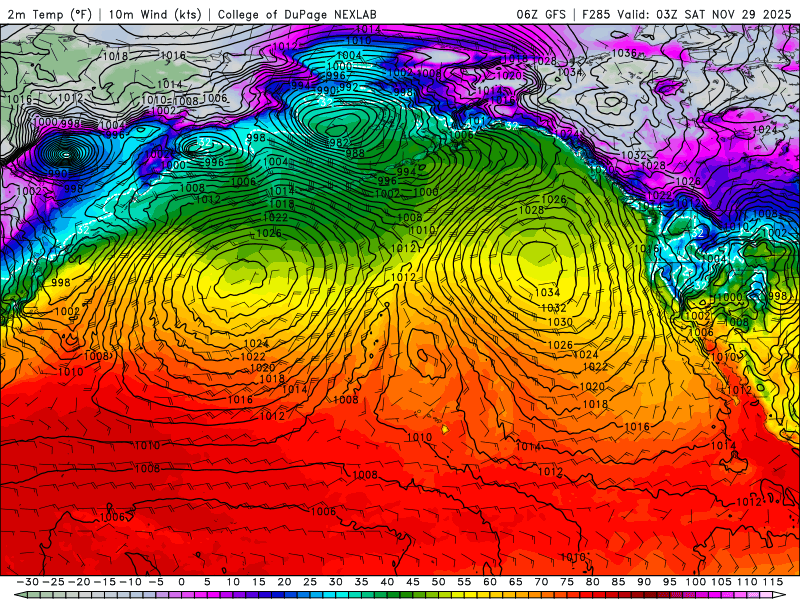This screenshot has height=600, width=800.
Task: Click the 1036 pressure contour label
Action: point(624,53)
